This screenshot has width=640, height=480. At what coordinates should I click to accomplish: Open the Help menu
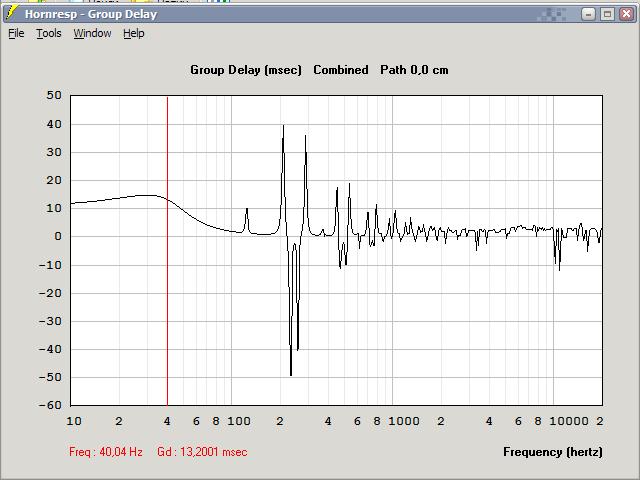(134, 33)
